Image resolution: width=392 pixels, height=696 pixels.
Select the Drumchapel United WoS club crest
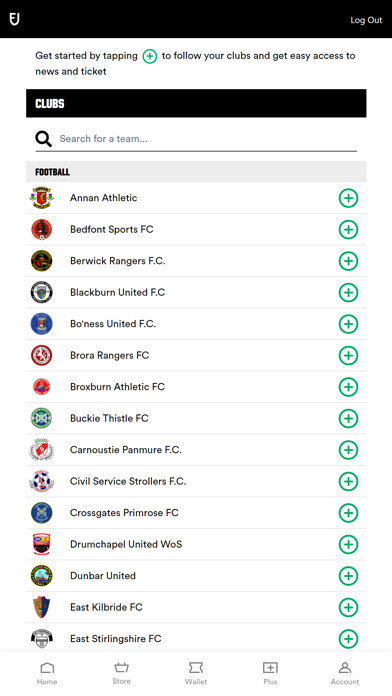[x=42, y=544]
